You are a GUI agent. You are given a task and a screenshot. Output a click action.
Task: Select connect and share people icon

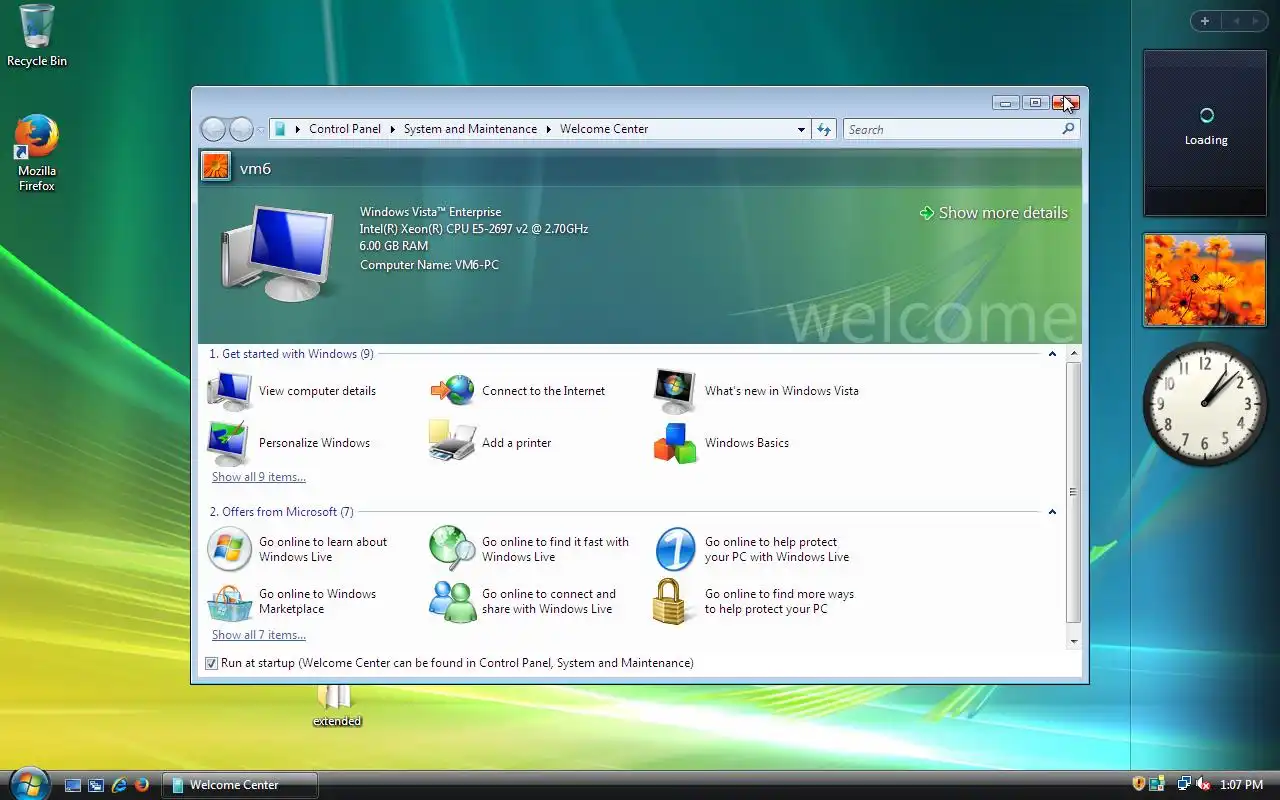point(453,602)
